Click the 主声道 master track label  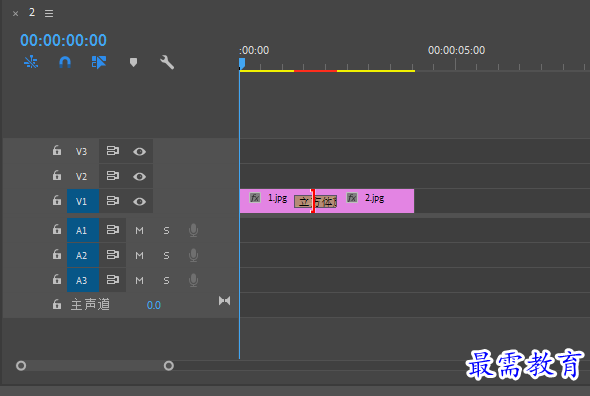tap(90, 305)
